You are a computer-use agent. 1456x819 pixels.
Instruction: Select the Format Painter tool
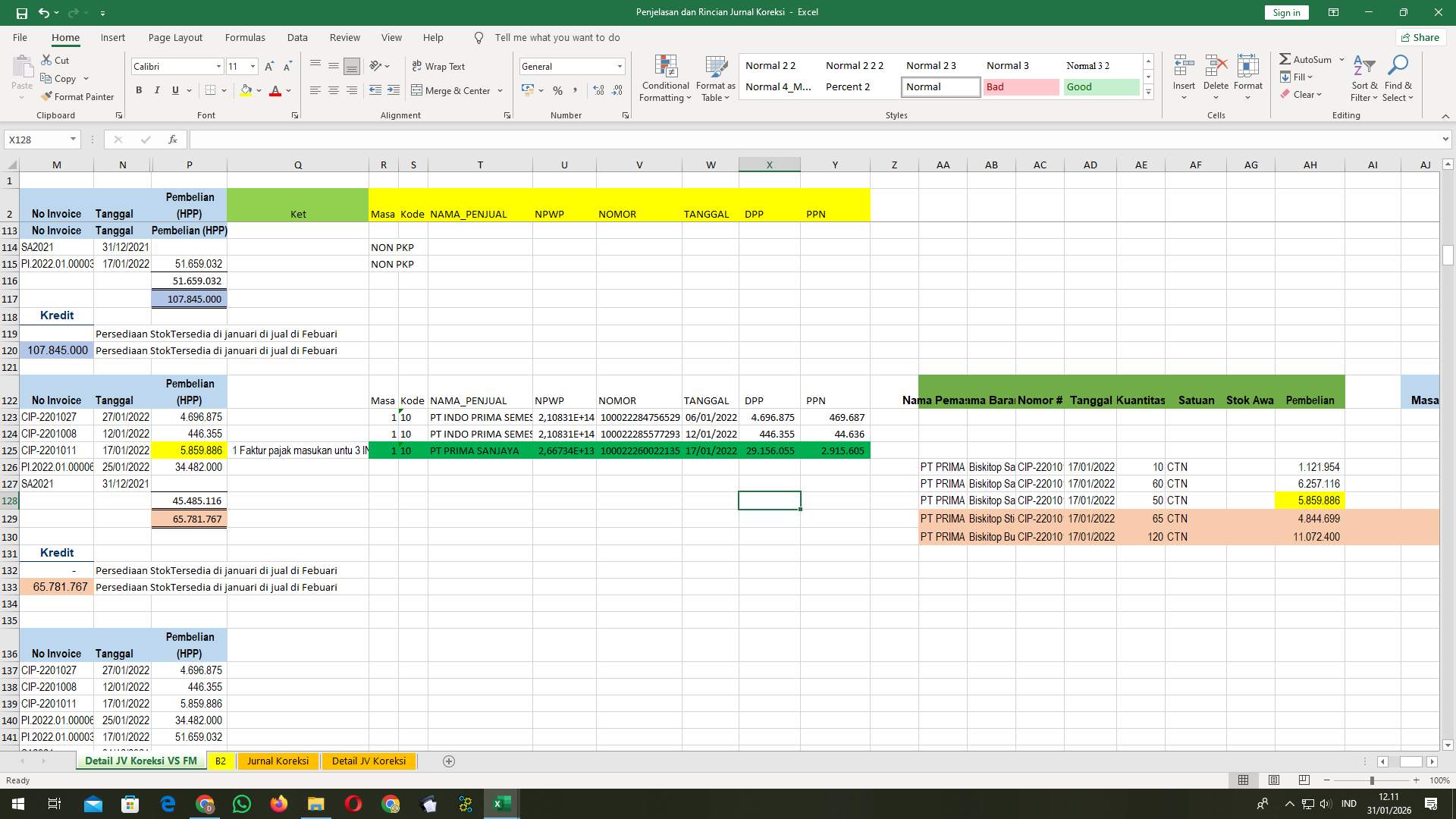[x=78, y=96]
